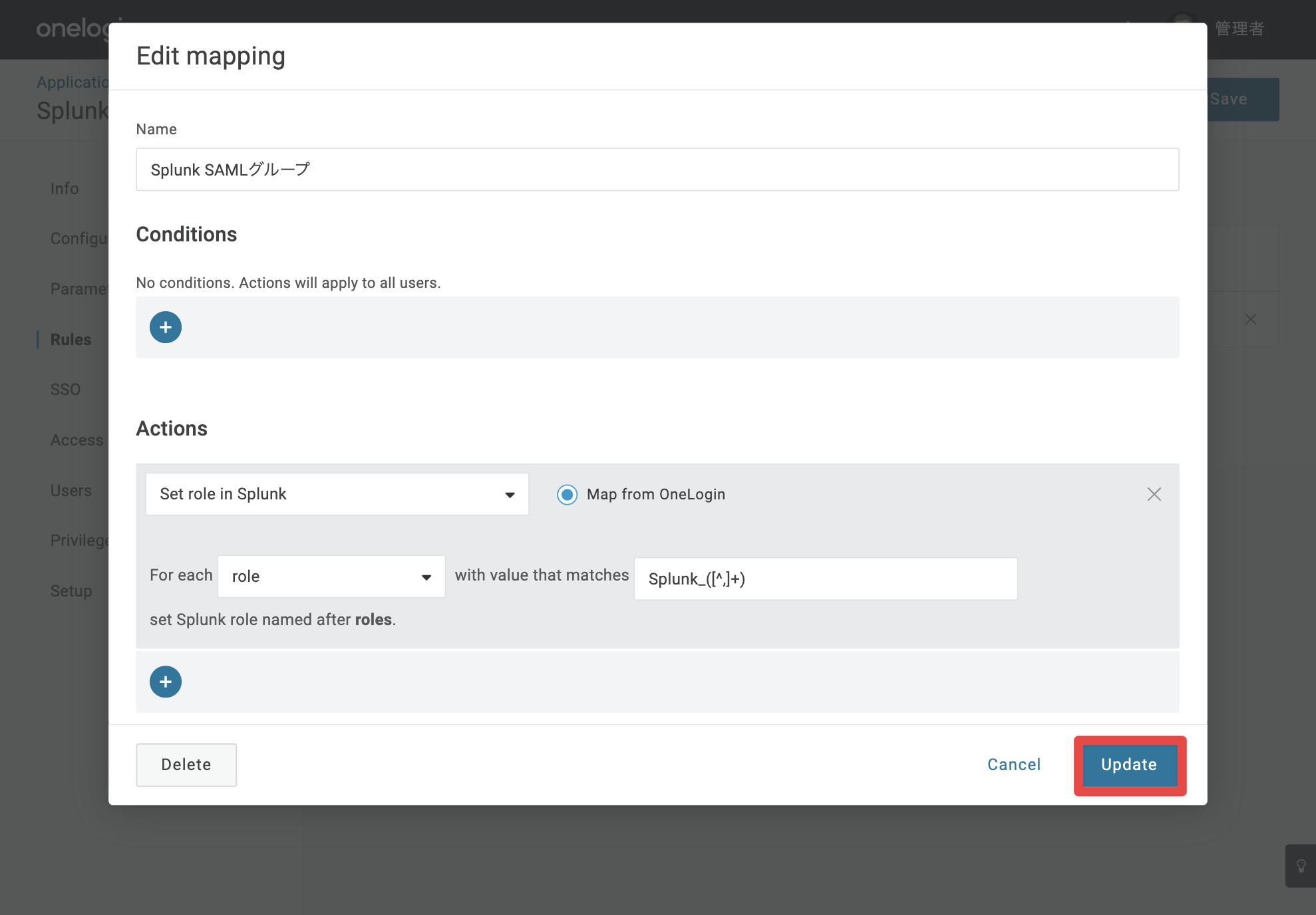
Task: Open the Info tab in sidebar
Action: [x=65, y=189]
